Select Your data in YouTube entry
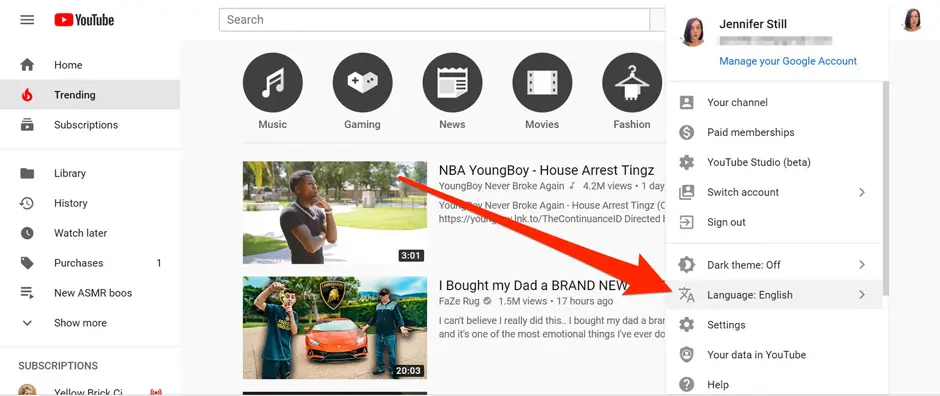The width and height of the screenshot is (940, 396). click(x=774, y=355)
